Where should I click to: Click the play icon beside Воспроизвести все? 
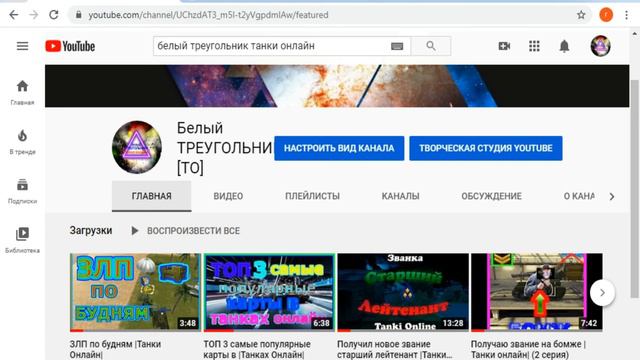(134, 231)
